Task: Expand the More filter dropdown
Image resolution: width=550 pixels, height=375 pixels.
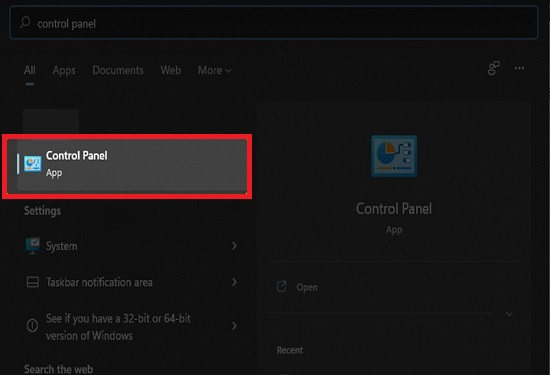Action: [214, 70]
